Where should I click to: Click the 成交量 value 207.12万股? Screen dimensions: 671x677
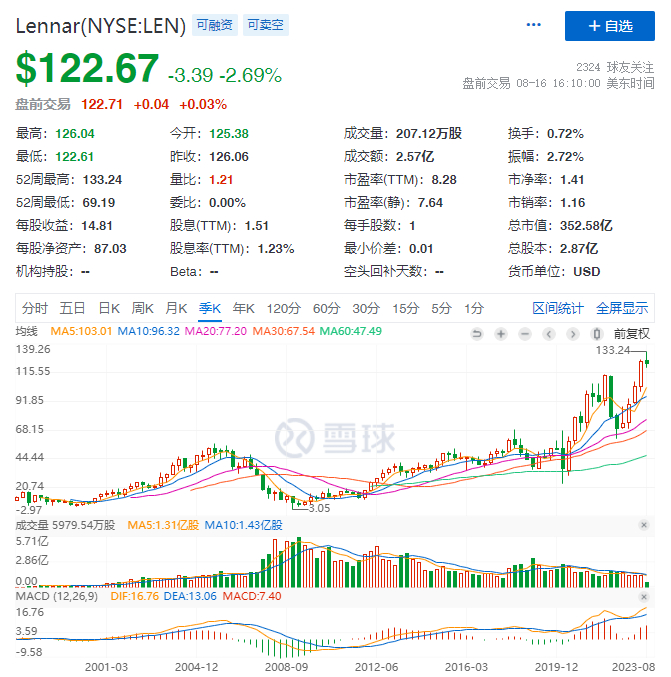429,133
